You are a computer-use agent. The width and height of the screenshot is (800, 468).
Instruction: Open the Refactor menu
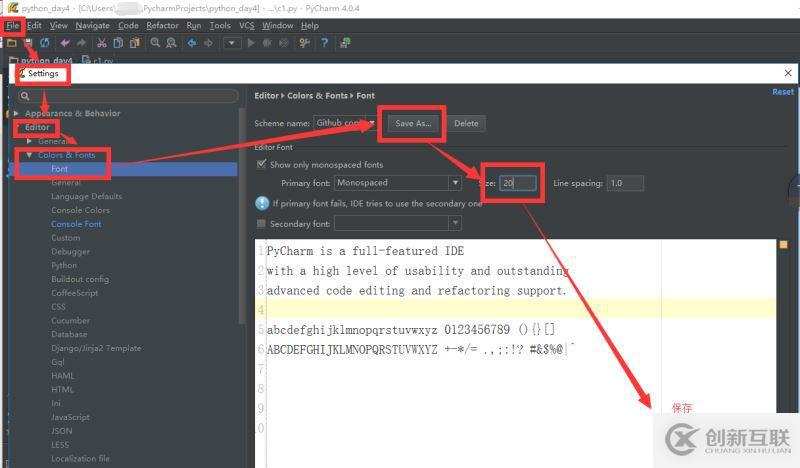(x=162, y=26)
